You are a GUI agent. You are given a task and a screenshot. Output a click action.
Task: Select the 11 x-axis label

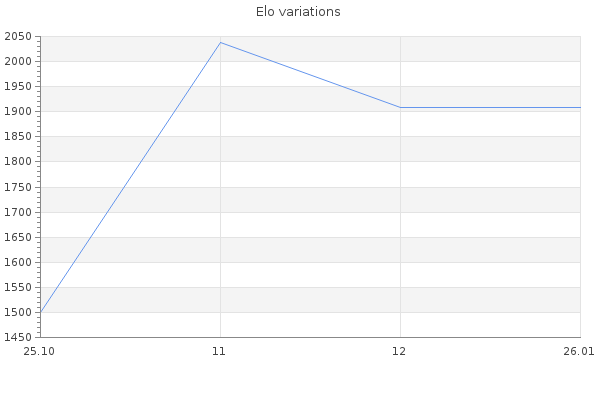click(220, 350)
